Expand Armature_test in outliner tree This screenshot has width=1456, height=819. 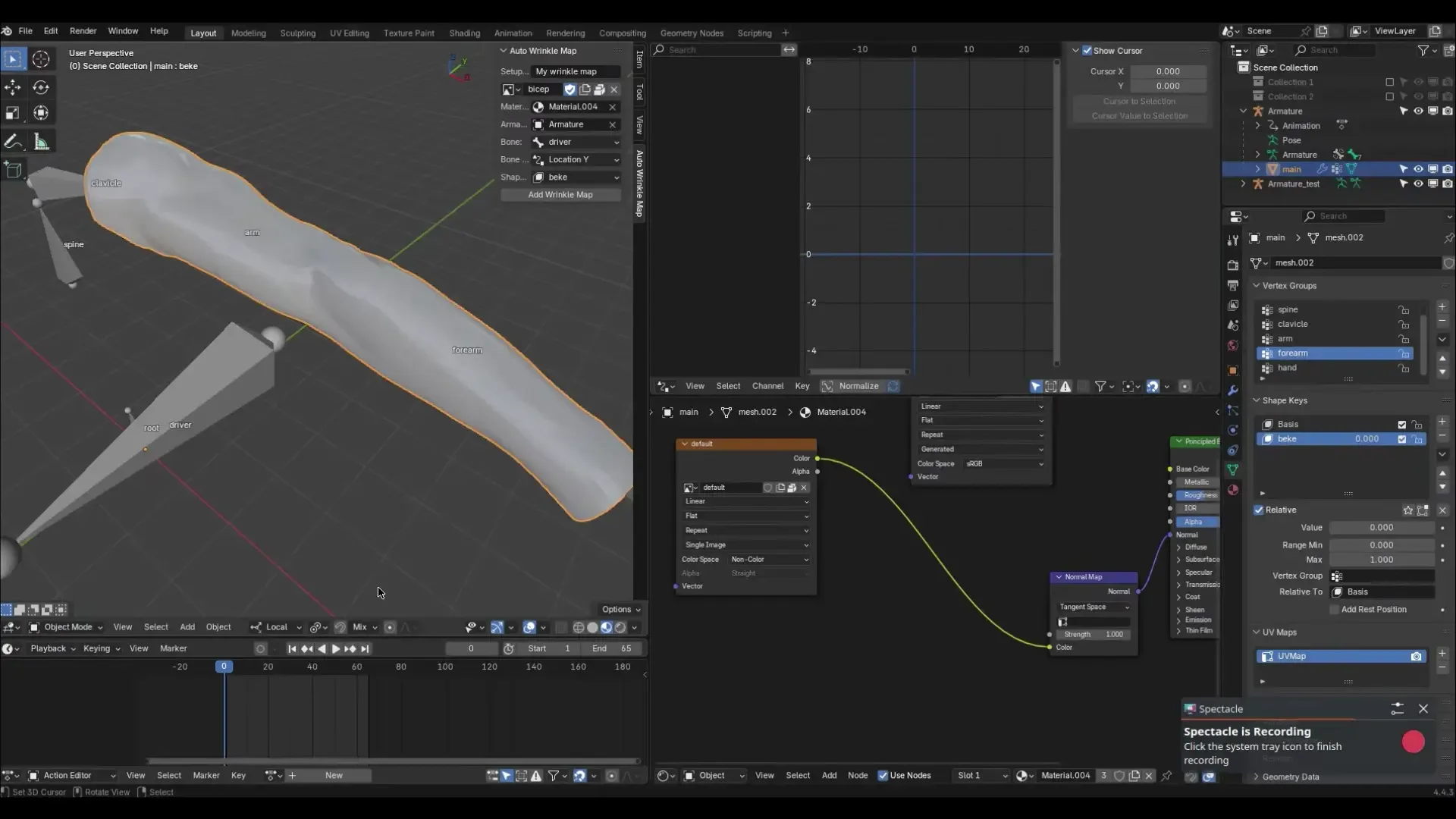[x=1243, y=184]
